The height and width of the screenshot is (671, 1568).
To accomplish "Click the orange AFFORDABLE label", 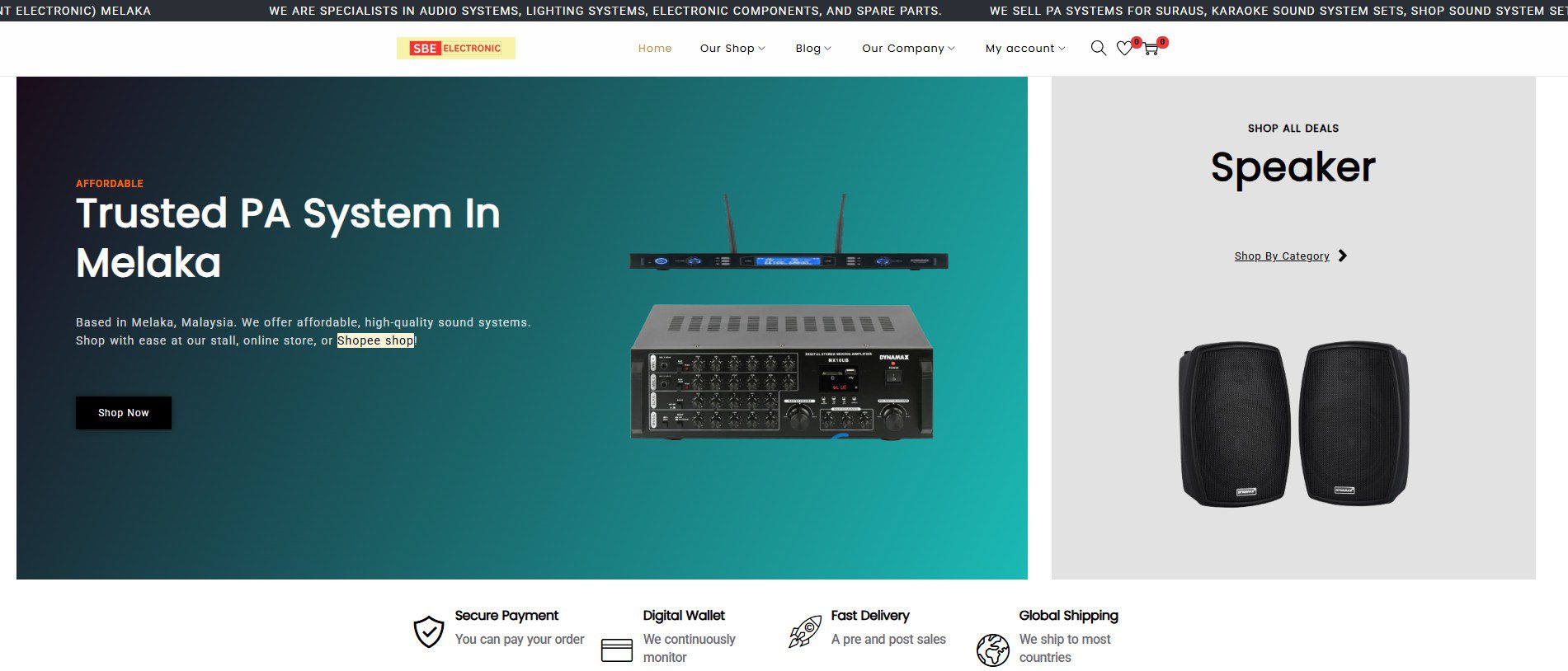I will pyautogui.click(x=110, y=184).
